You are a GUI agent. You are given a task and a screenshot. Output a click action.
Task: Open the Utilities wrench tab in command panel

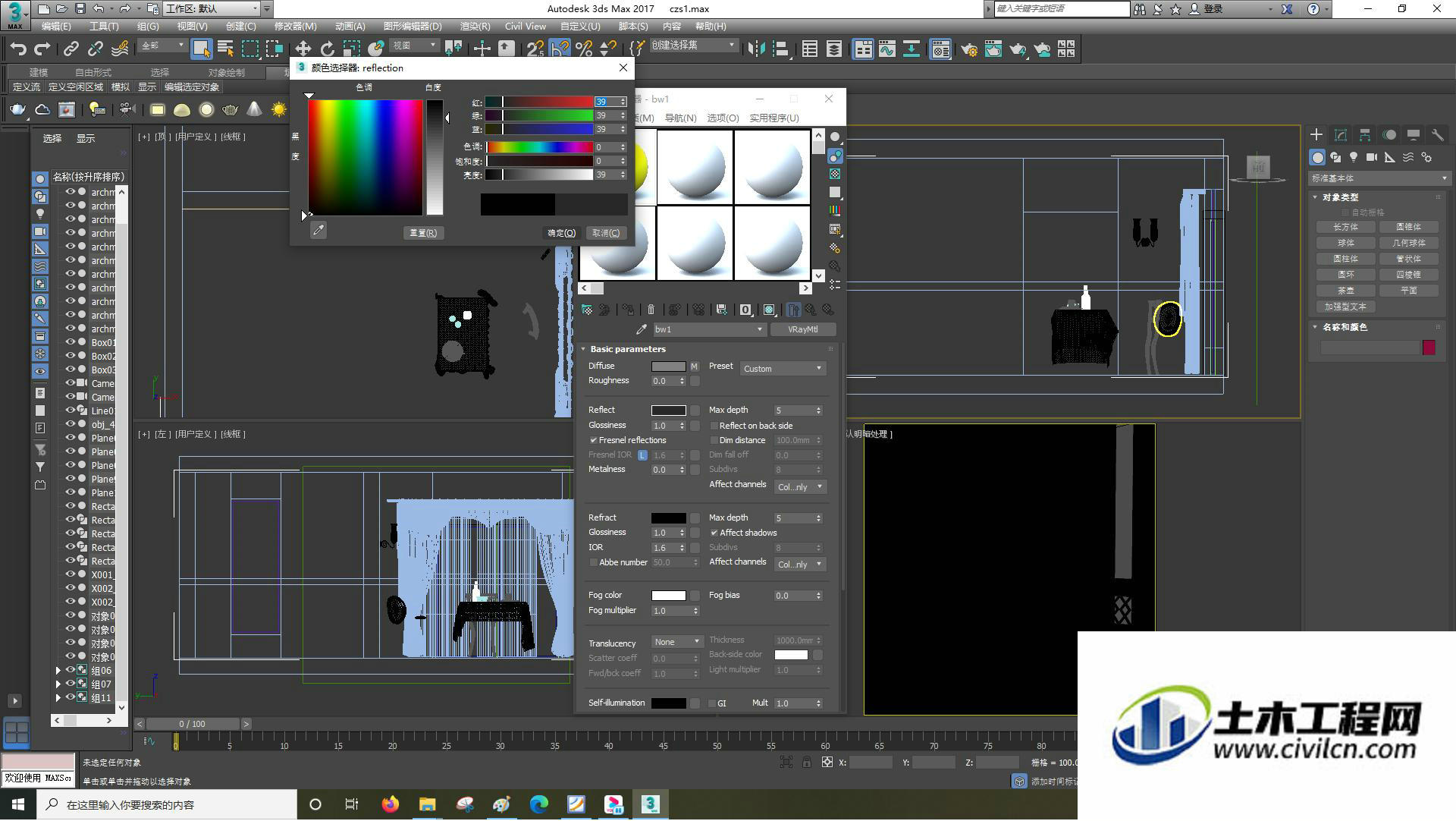pyautogui.click(x=1437, y=135)
